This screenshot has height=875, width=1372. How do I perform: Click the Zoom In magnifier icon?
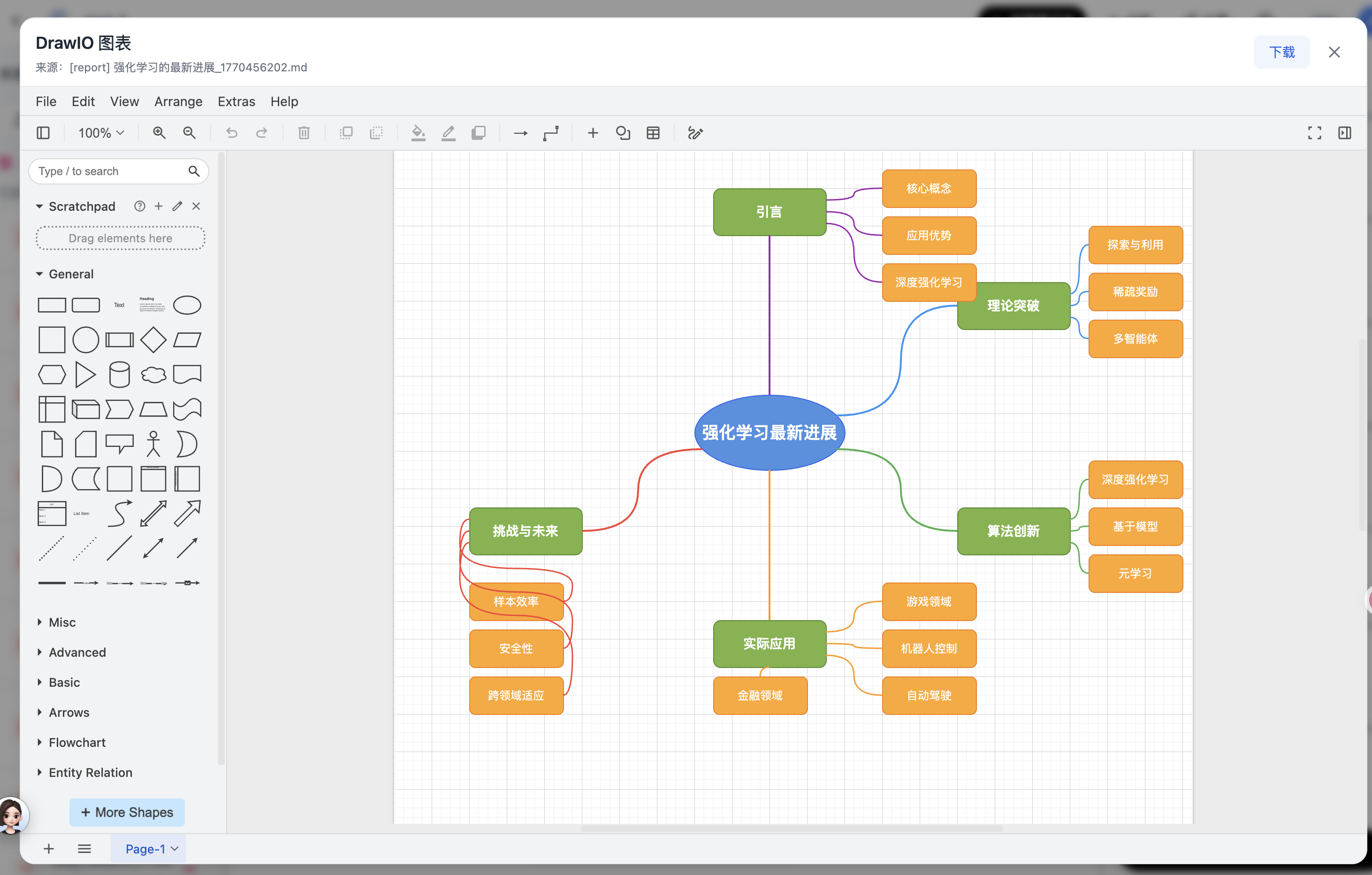160,133
